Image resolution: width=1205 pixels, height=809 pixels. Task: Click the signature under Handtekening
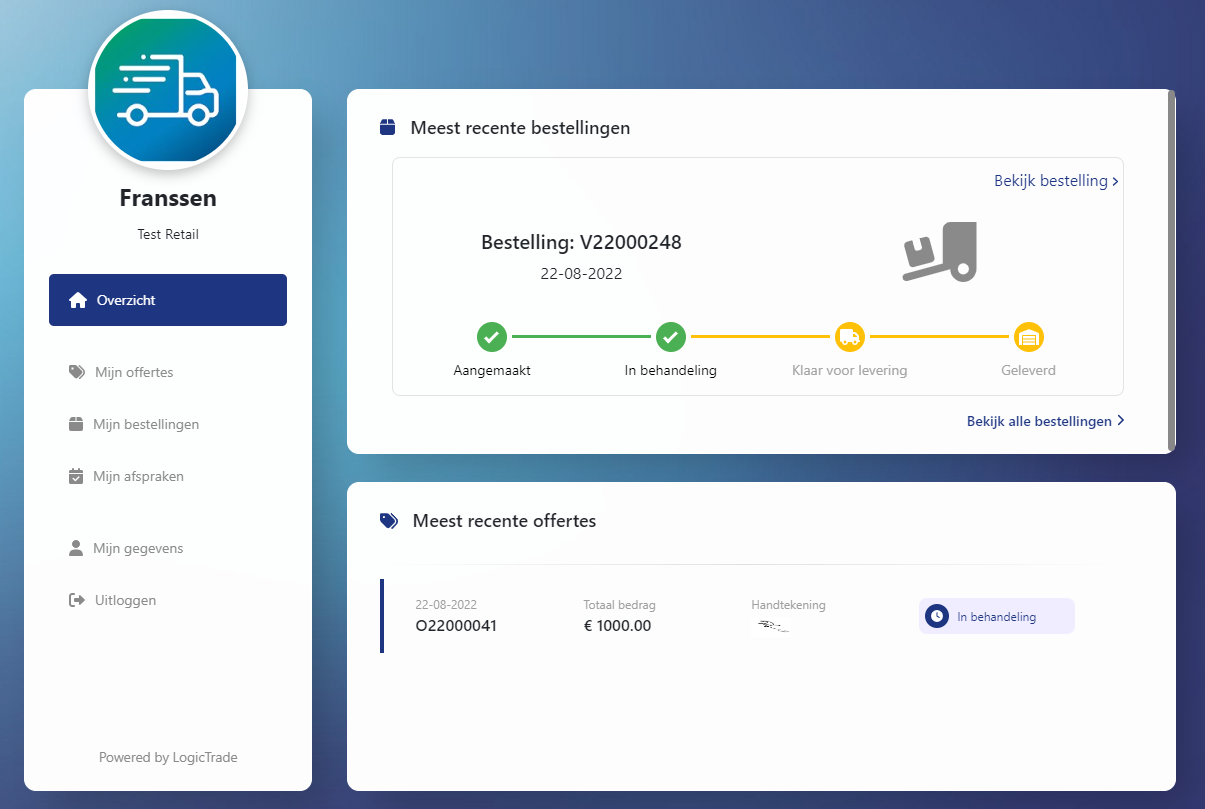click(x=772, y=628)
